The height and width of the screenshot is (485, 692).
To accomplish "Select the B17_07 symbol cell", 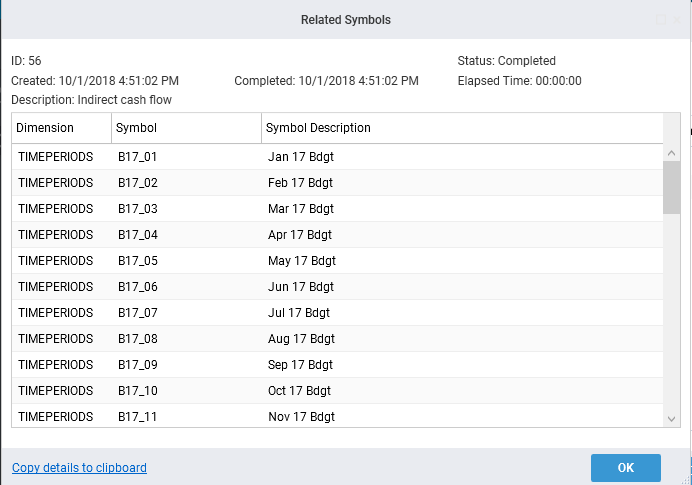I will (x=137, y=313).
